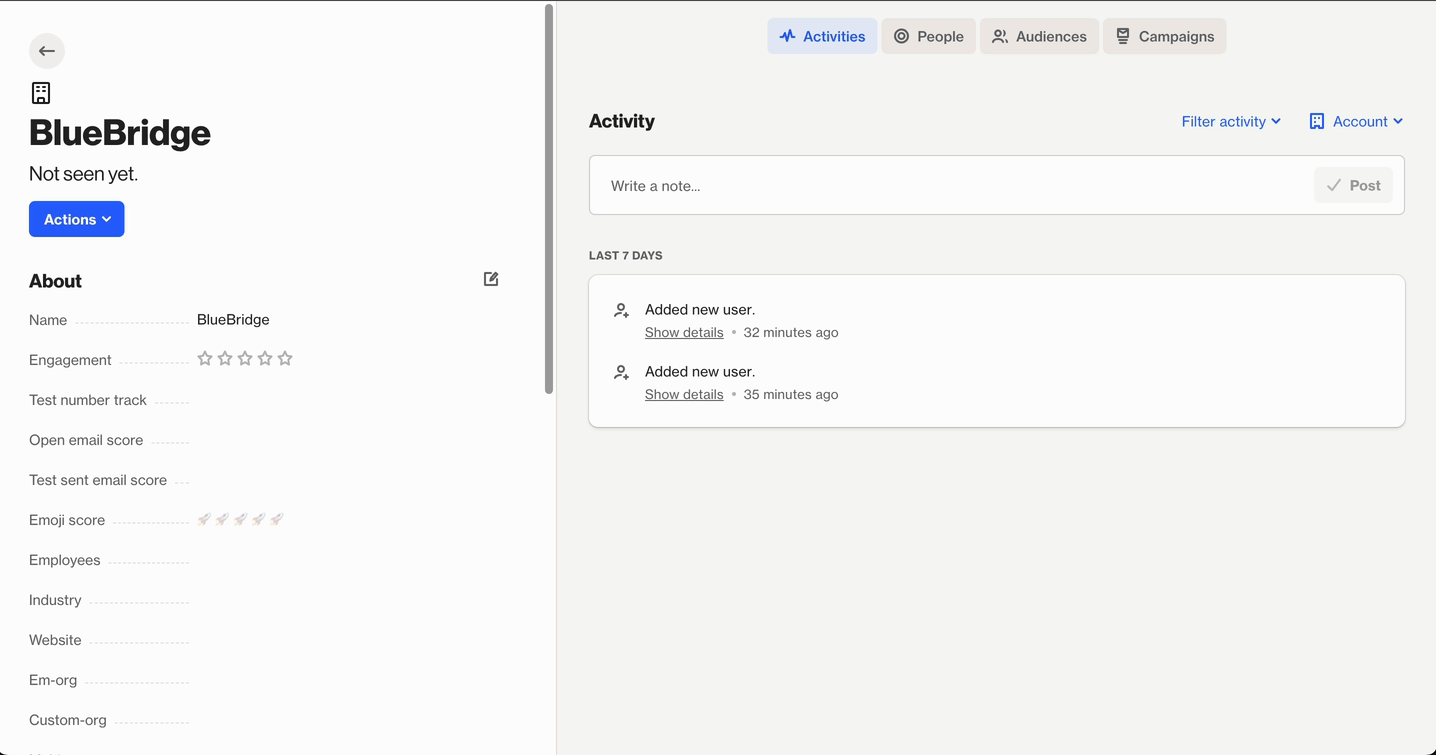Show details for event 35 minutes ago
This screenshot has width=1436, height=755.
(x=684, y=395)
